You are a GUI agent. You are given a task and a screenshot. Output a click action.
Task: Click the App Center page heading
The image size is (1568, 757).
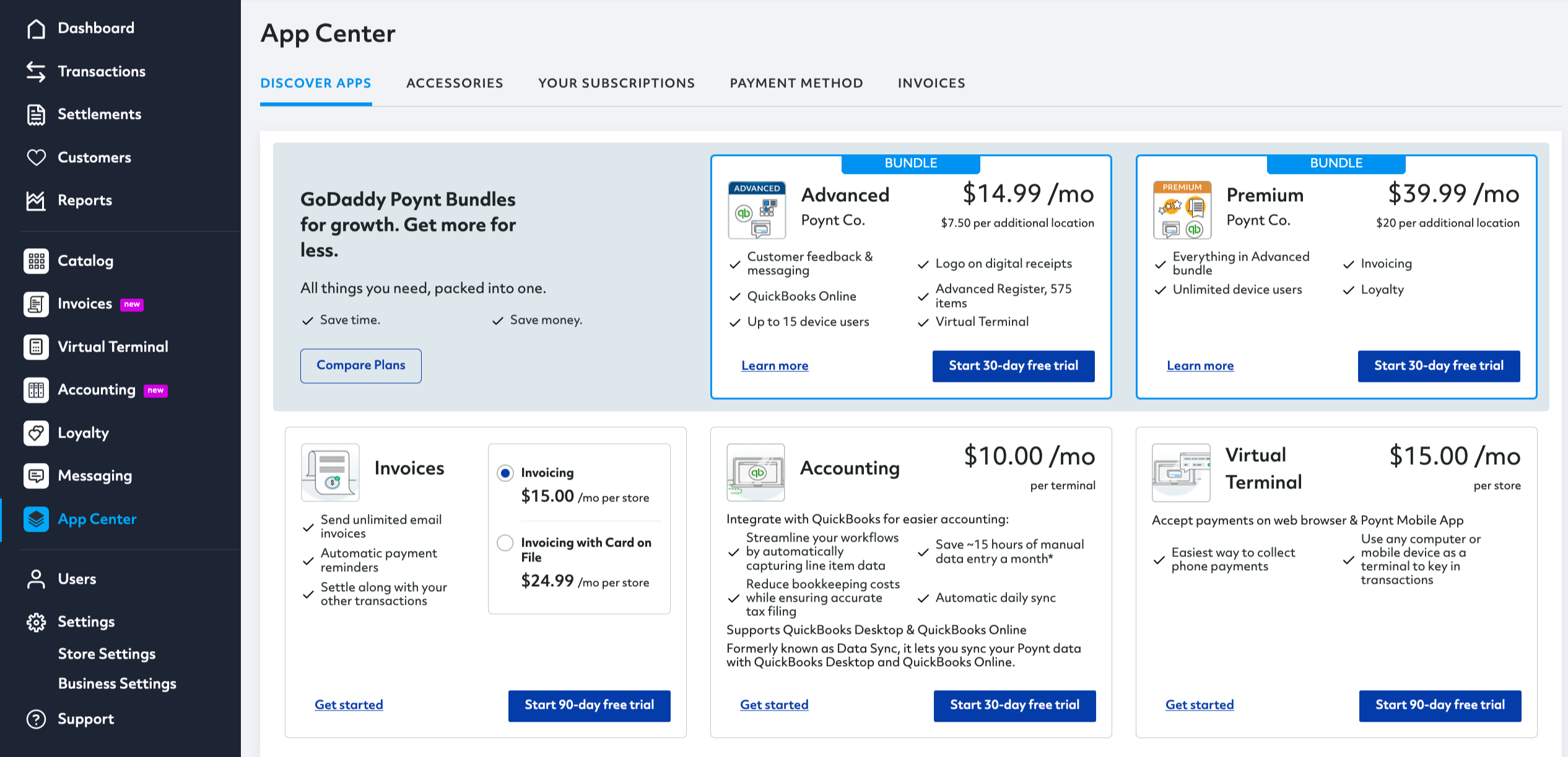[x=328, y=34]
